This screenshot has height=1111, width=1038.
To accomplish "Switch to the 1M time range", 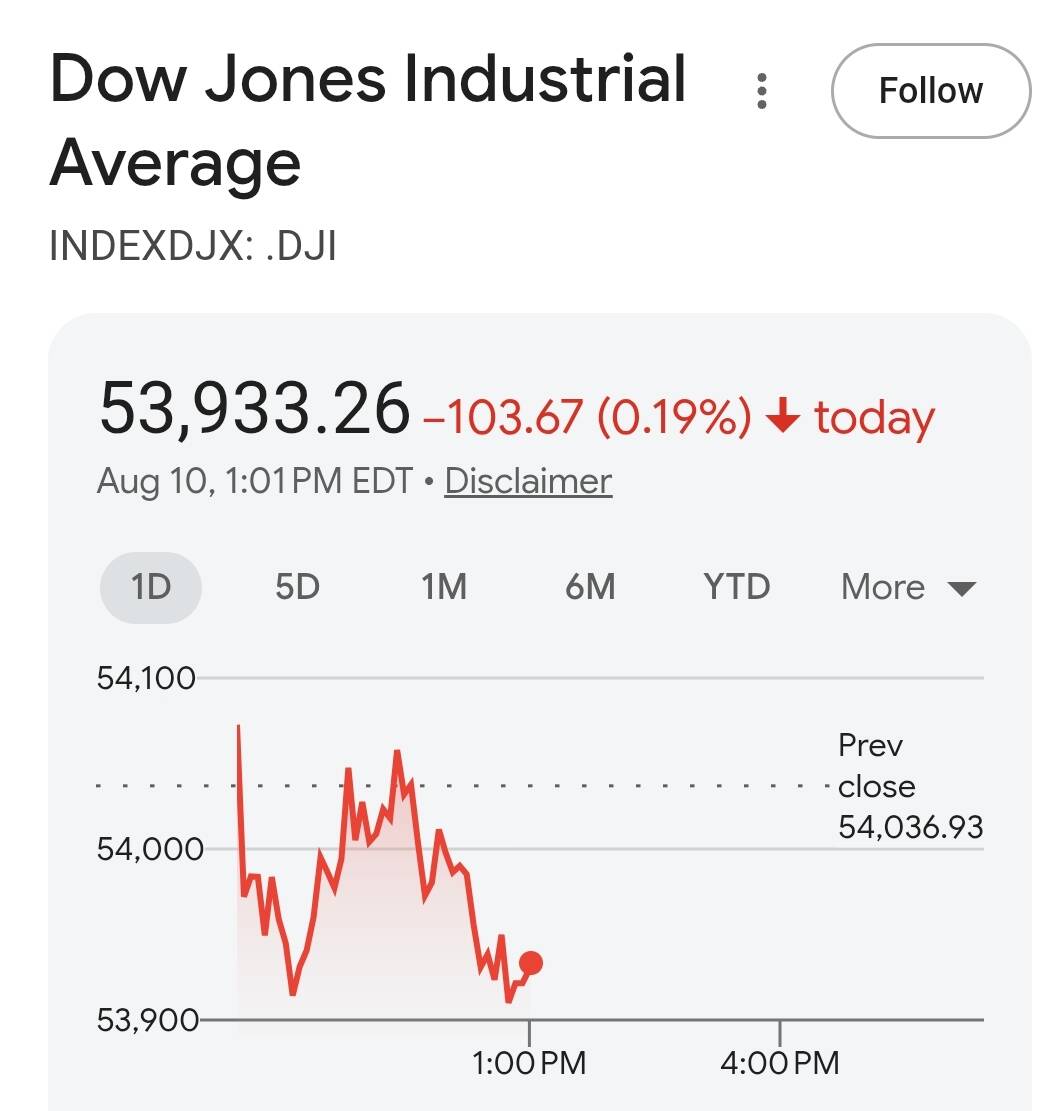I will (444, 587).
